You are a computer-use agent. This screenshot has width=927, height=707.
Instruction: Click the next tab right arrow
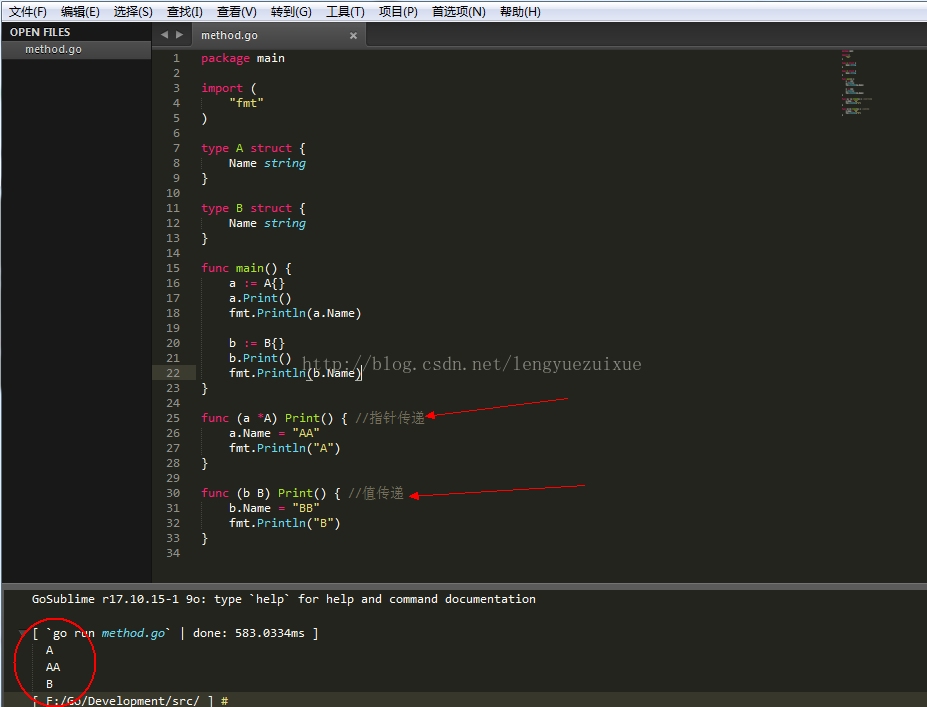(179, 35)
